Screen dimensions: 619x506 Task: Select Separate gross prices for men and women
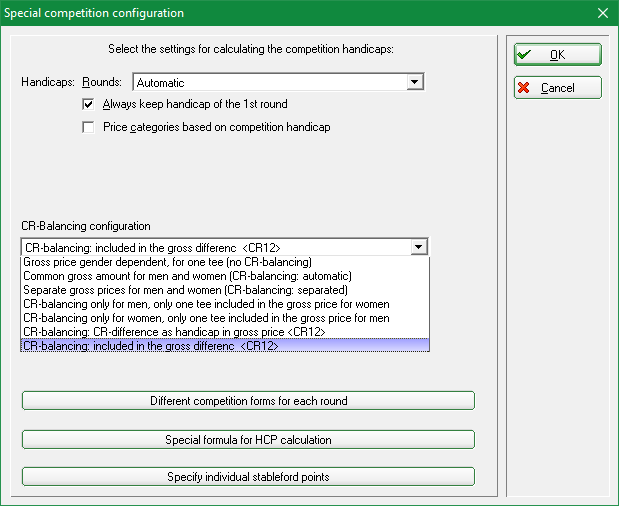[x=225, y=290]
